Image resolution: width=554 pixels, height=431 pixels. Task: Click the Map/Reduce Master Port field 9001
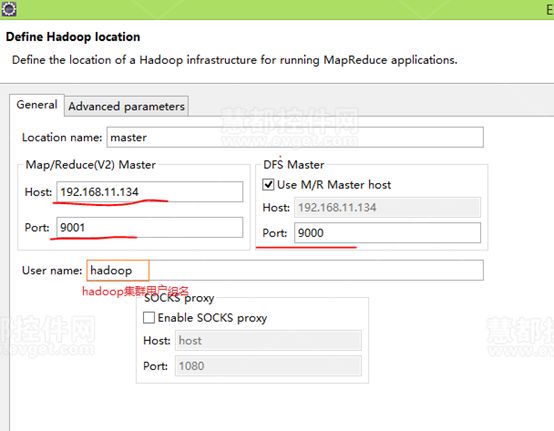coord(150,228)
